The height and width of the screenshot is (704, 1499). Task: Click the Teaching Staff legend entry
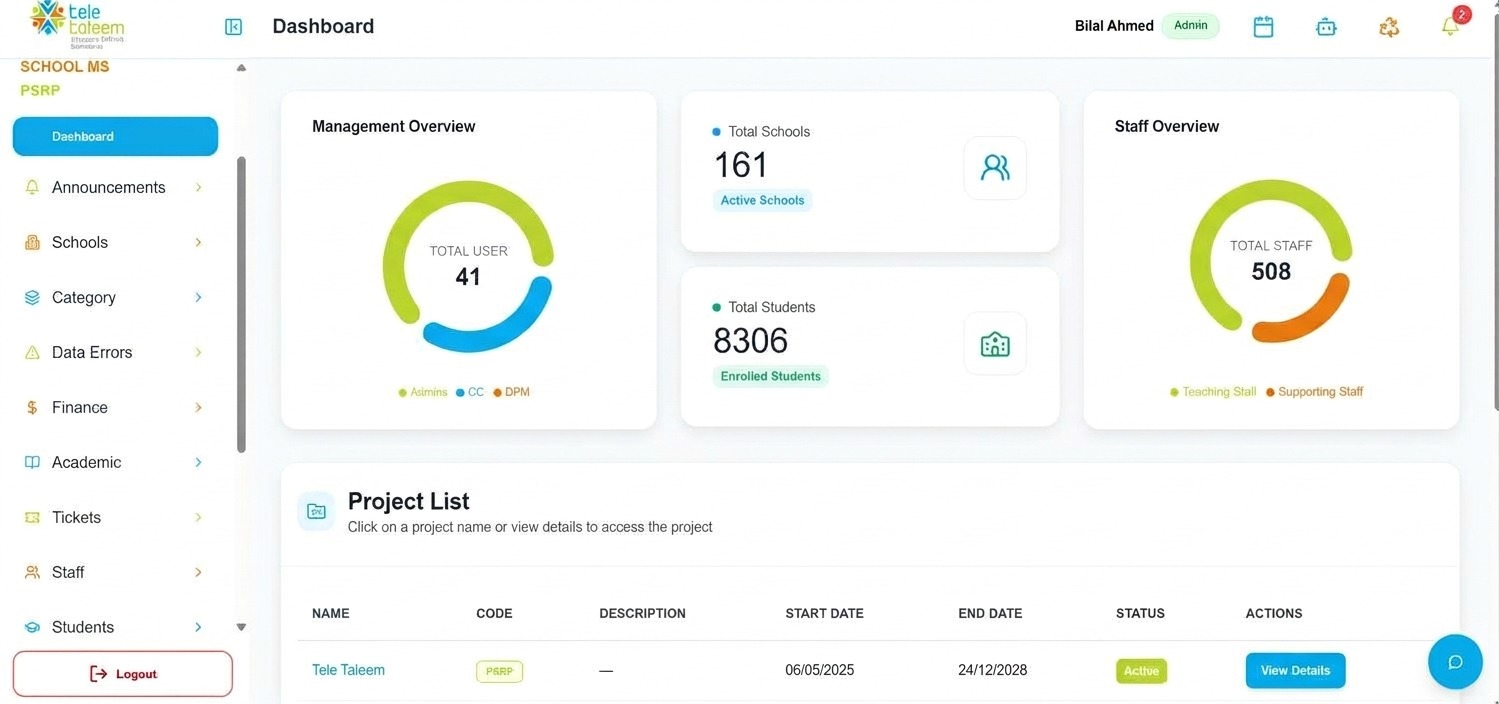click(x=1213, y=392)
